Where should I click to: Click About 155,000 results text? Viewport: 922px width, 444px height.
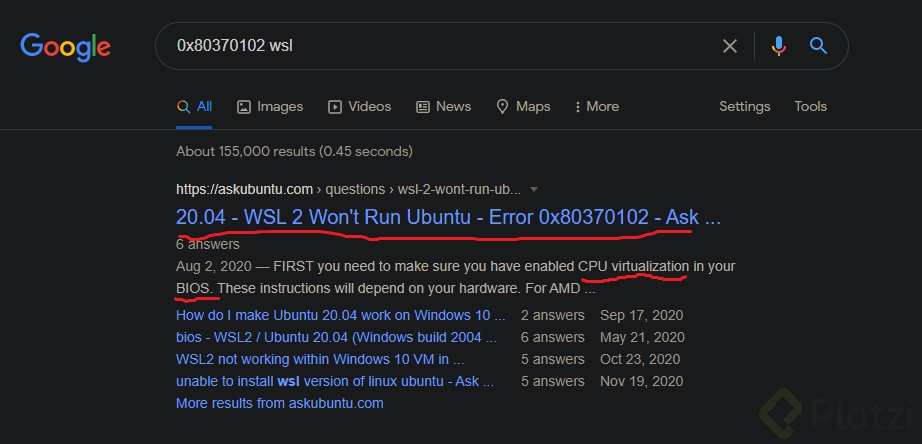point(294,151)
